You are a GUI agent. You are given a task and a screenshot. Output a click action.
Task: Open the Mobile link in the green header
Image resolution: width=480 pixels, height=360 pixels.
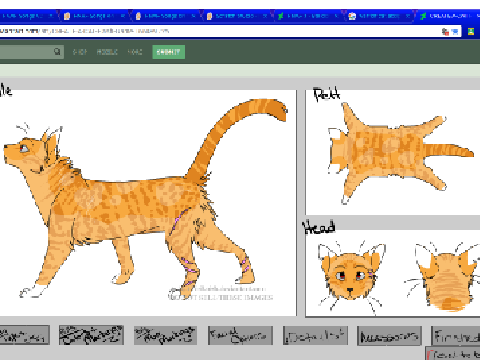pyautogui.click(x=107, y=52)
